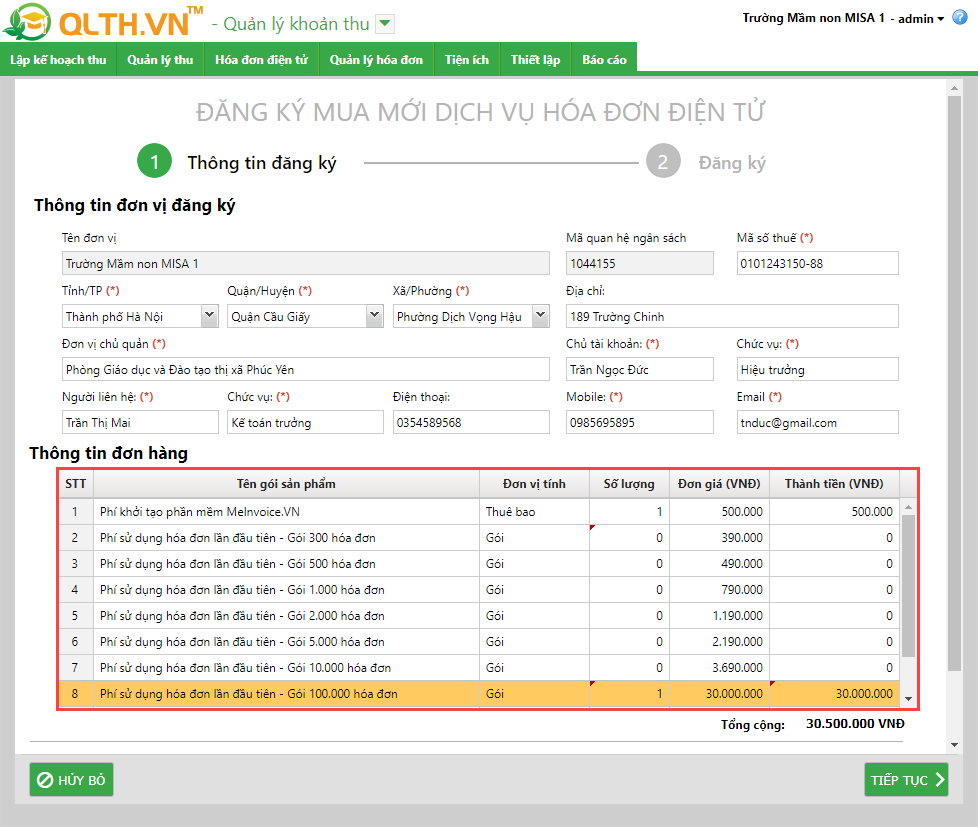Open the Quản lý khoản thu module dropdown
Viewport: 978px width, 827px height.
pos(385,24)
